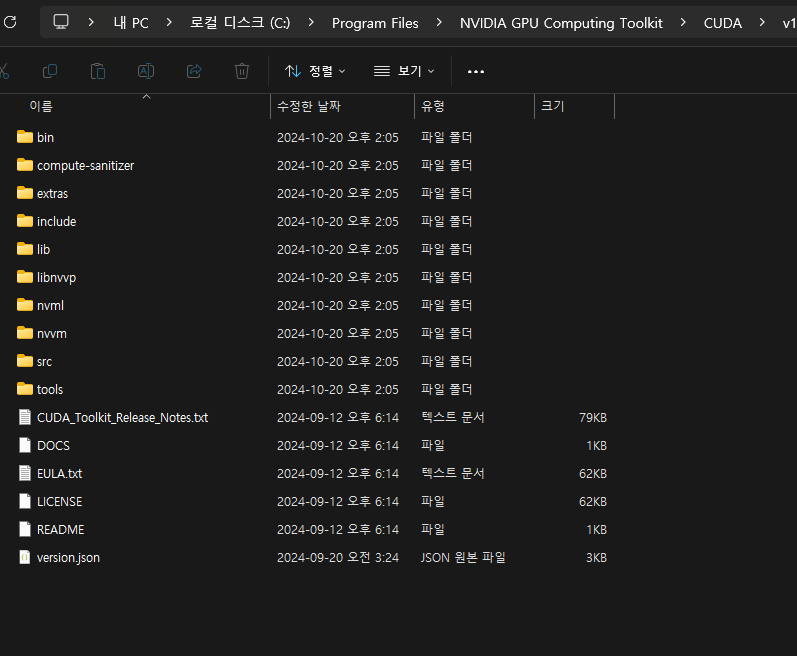Expand chevron after CUDA breadcrumb
797x656 pixels.
(x=762, y=22)
